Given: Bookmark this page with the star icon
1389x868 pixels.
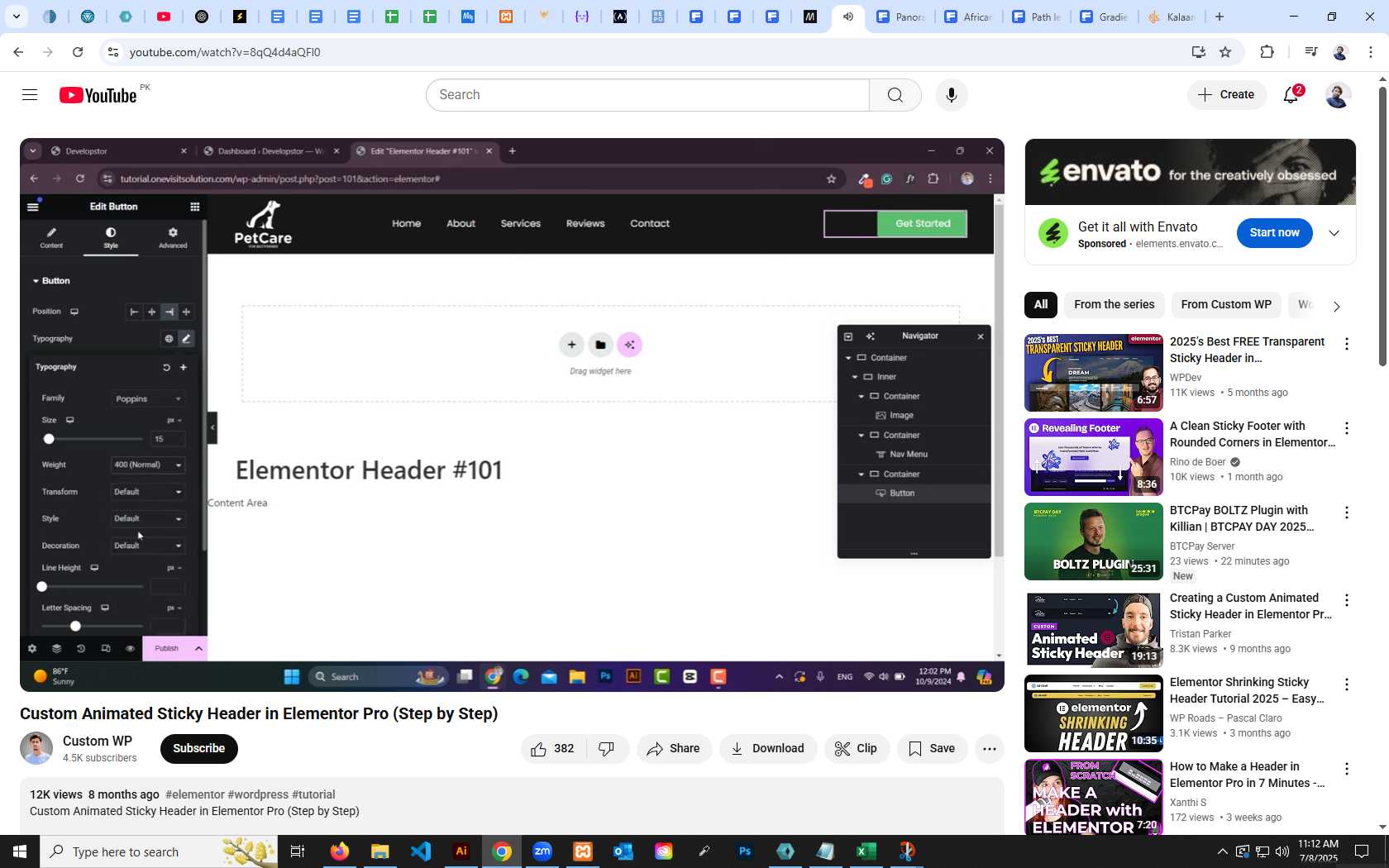Looking at the screenshot, I should pos(1225,52).
